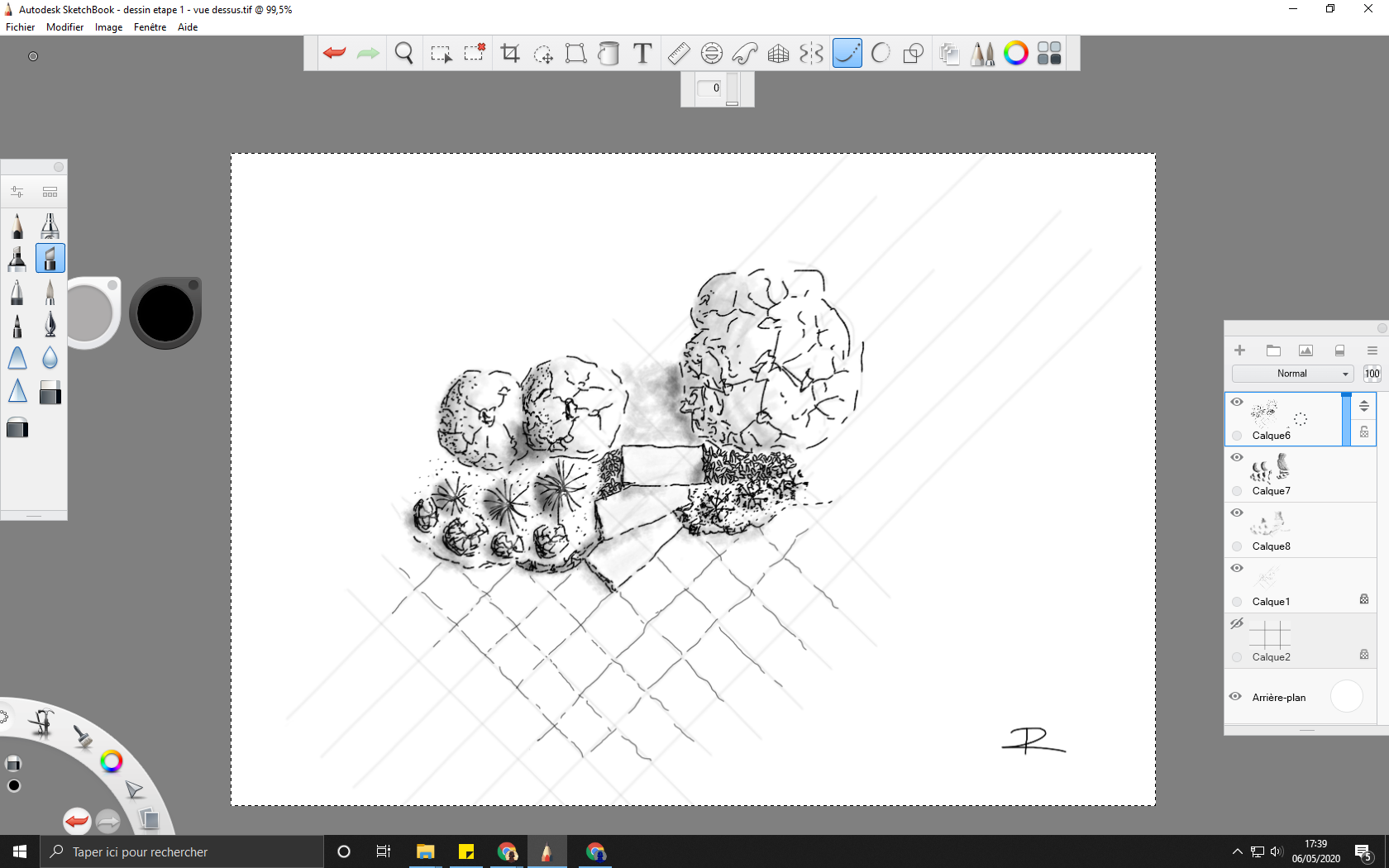Open the French Curve tool
This screenshot has width=1389, height=868.
click(x=745, y=53)
